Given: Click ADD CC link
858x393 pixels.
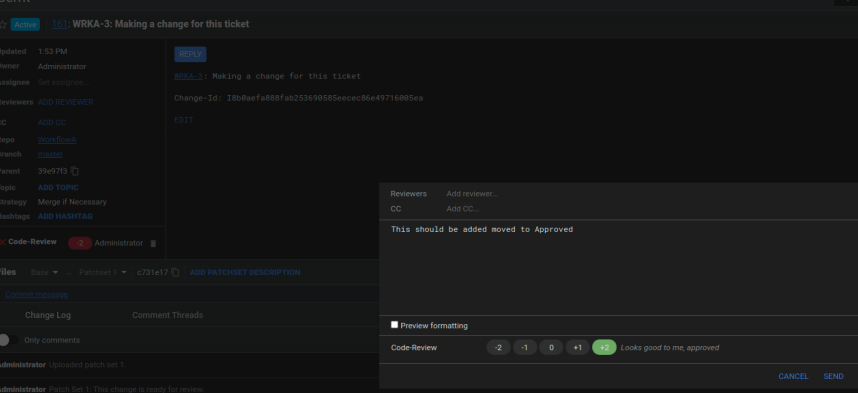Looking at the screenshot, I should coord(51,123).
